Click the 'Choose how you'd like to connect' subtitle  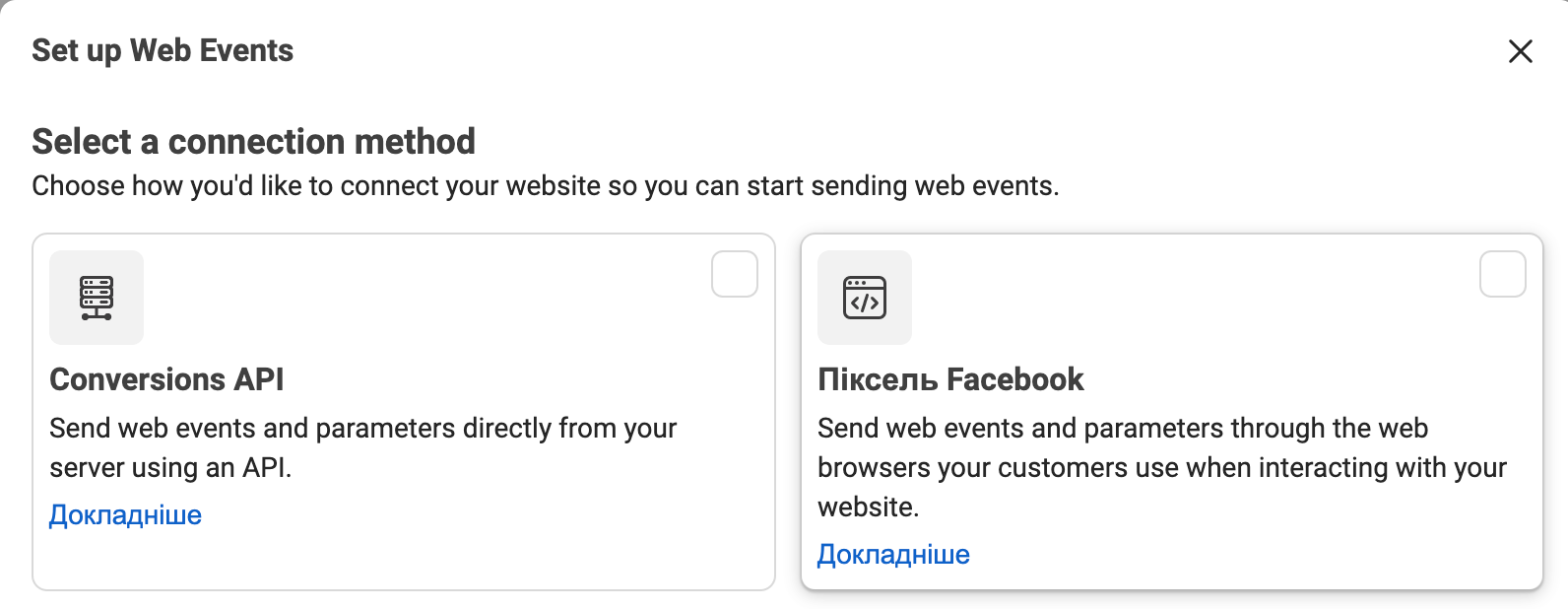pyautogui.click(x=545, y=186)
